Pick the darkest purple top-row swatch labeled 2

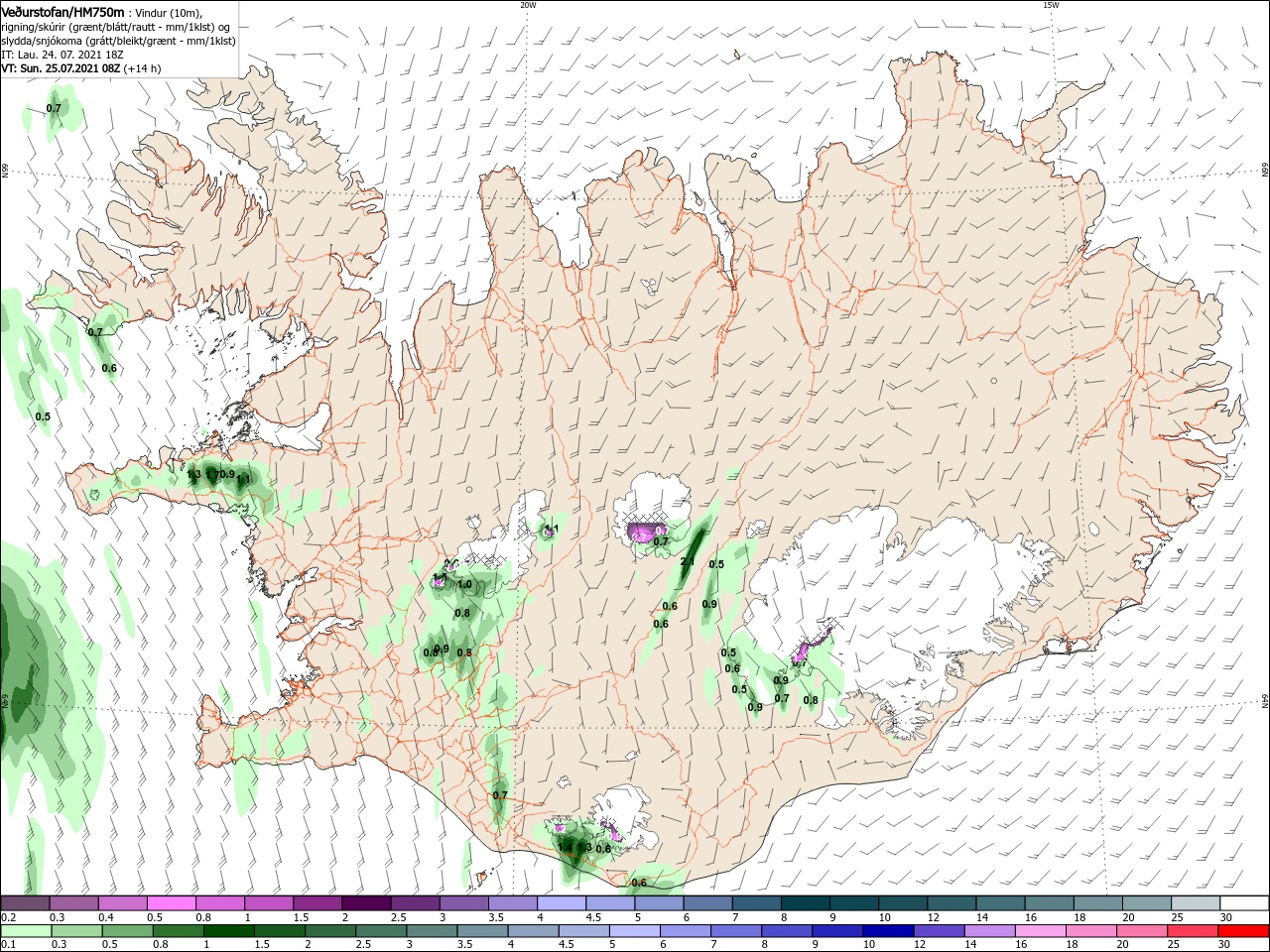[365, 903]
